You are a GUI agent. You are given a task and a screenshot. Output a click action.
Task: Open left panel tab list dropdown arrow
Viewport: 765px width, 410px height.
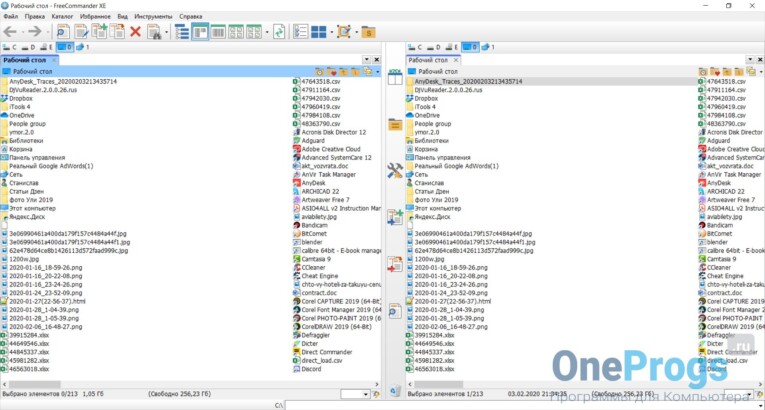click(367, 60)
